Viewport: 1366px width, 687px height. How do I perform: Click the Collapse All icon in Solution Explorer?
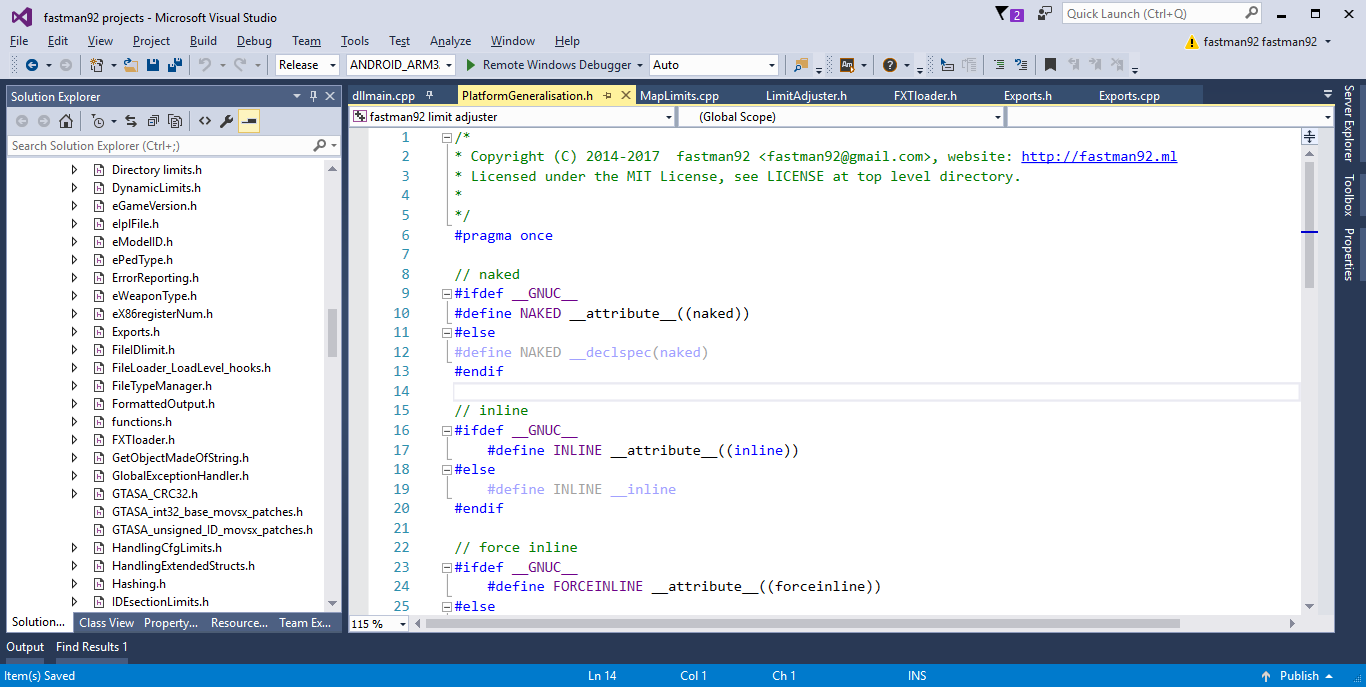coord(153,121)
